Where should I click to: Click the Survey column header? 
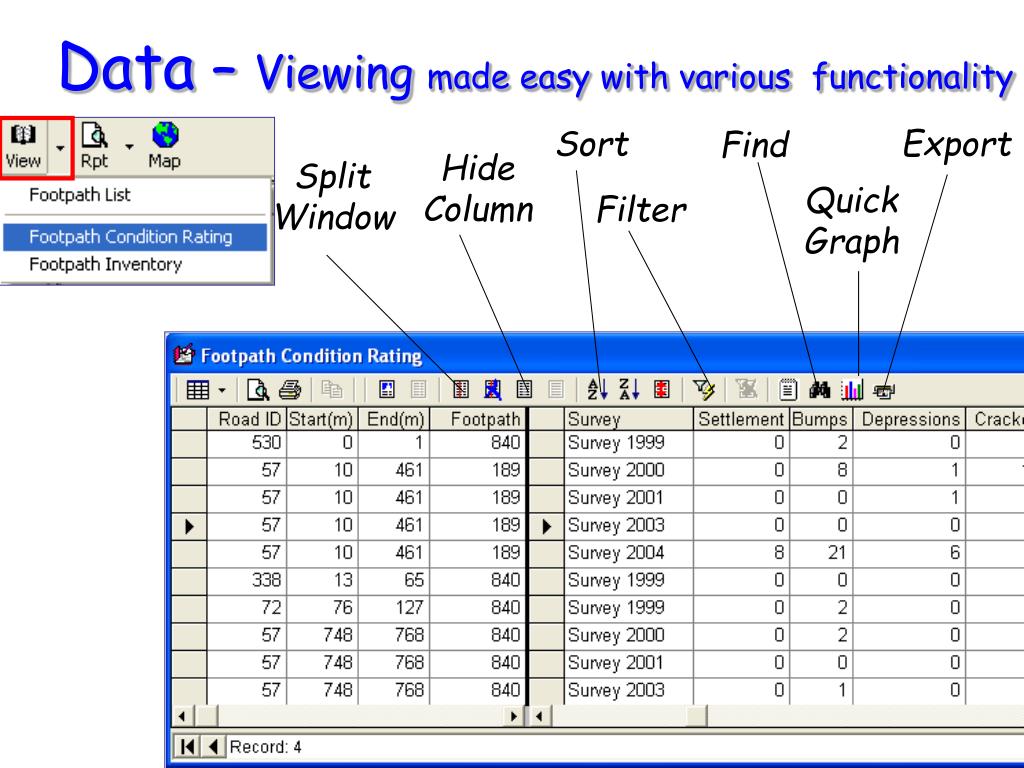pos(626,419)
